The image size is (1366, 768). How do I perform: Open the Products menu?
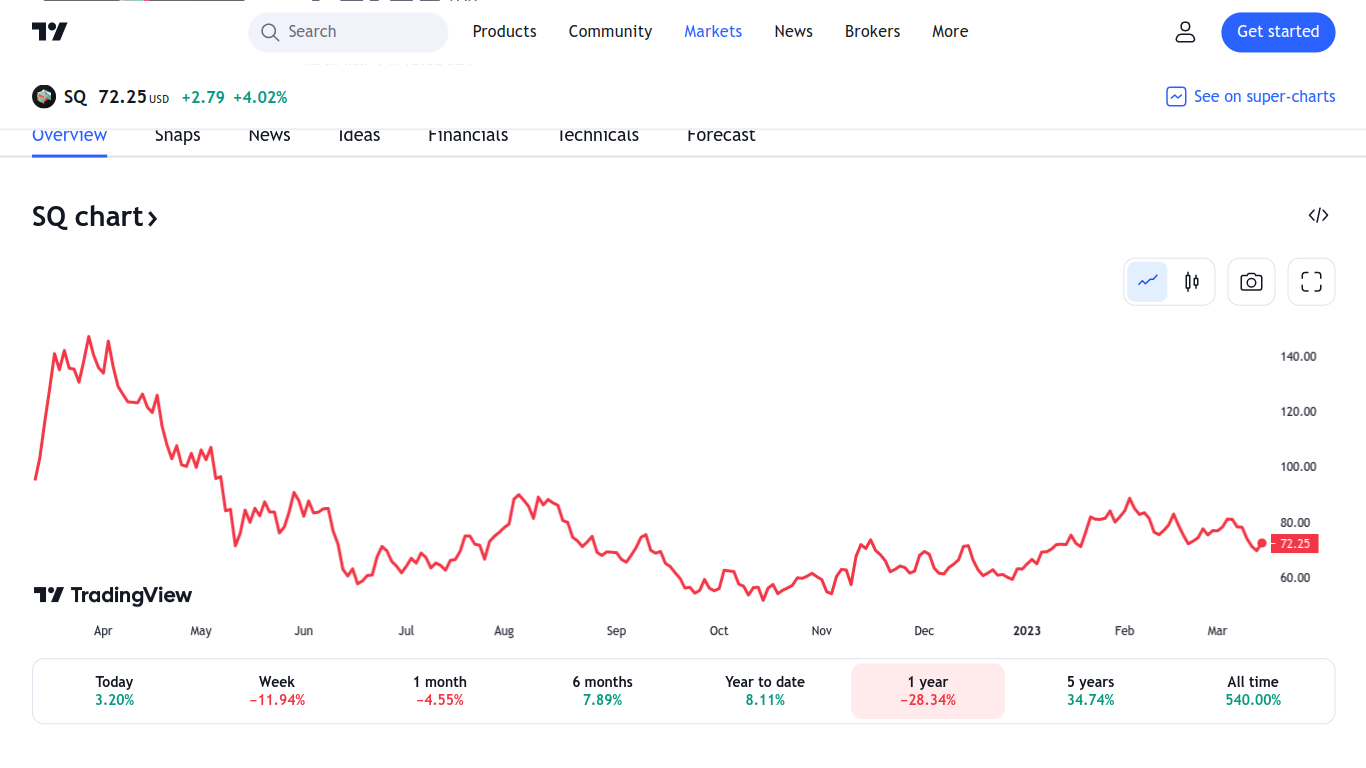pos(504,32)
